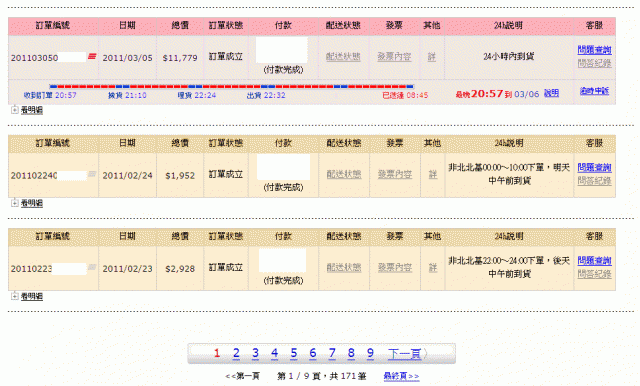Open 問題查詢 for the 2011/03/05 order
Screen dimensions: 640x386
pyautogui.click(x=594, y=50)
